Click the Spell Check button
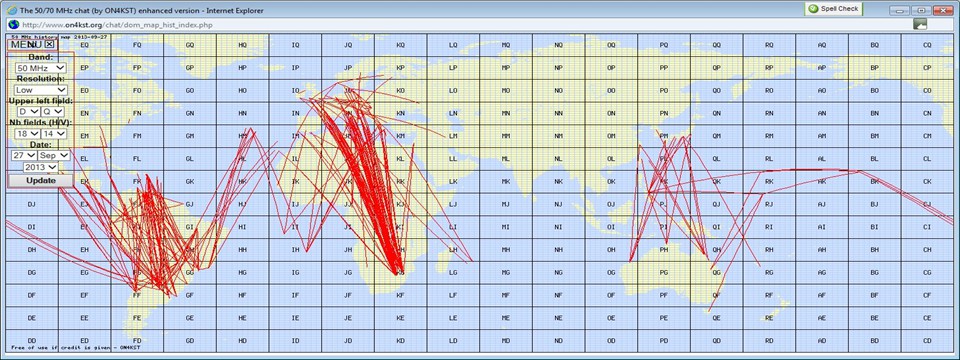960x360 pixels. [x=834, y=9]
